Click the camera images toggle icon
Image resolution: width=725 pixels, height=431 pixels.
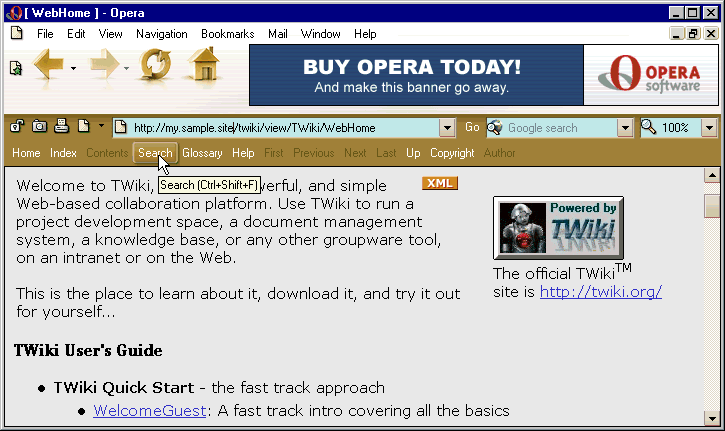(x=40, y=127)
